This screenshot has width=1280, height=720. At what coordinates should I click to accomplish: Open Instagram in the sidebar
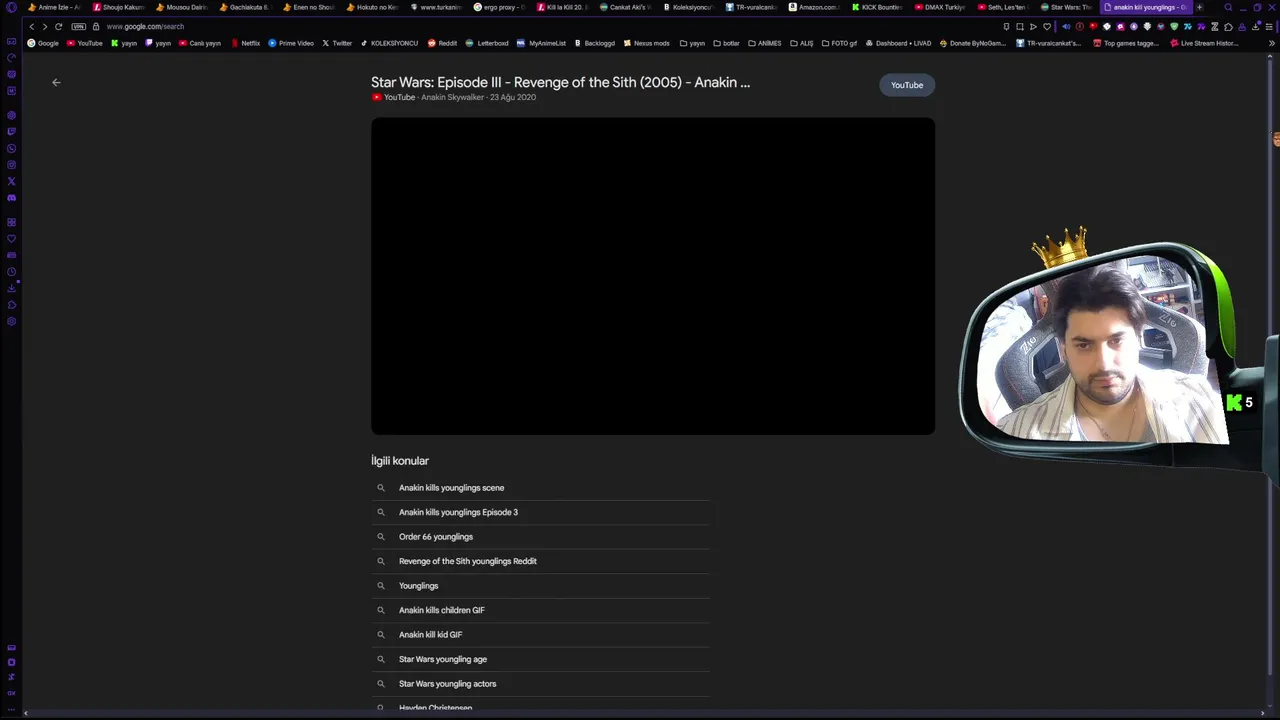click(12, 165)
